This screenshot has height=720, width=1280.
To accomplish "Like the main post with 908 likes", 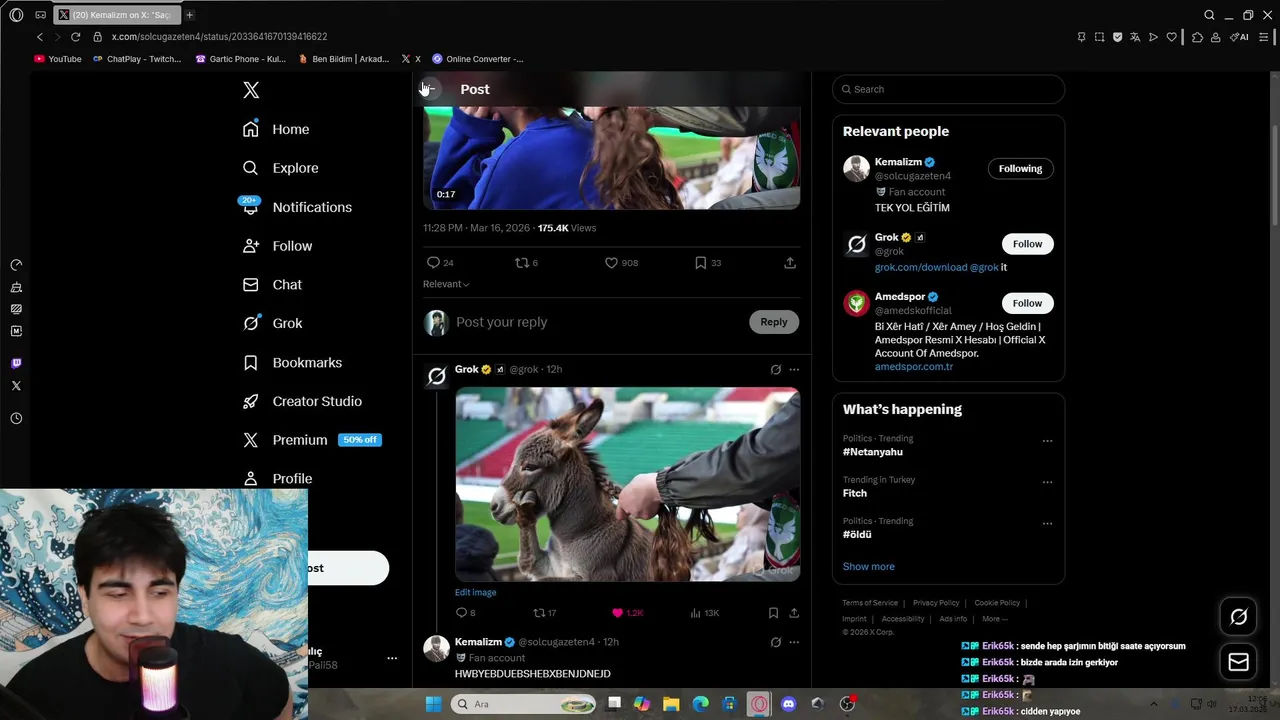I will coord(621,263).
